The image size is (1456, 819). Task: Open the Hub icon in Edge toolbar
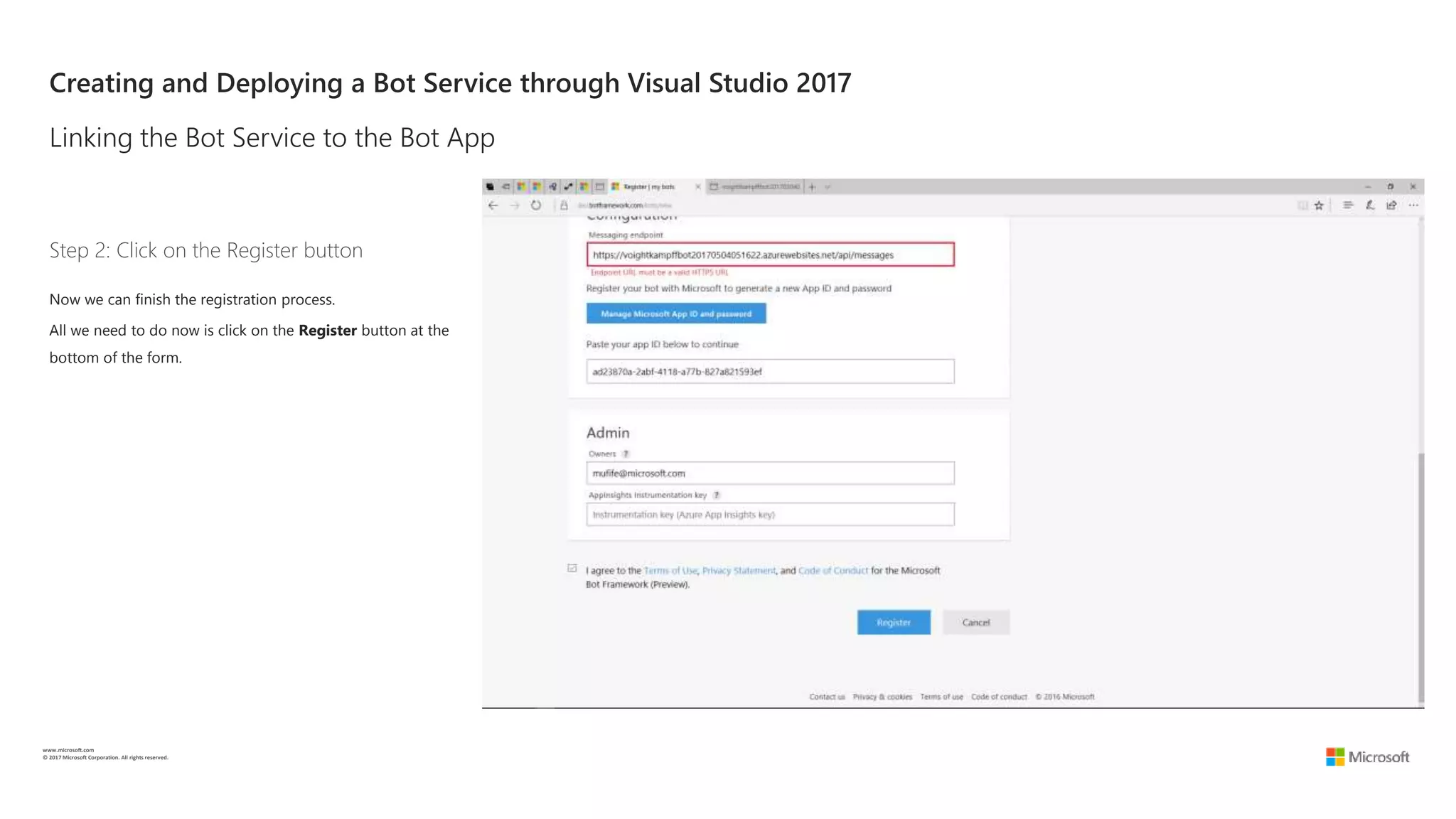(x=1347, y=205)
